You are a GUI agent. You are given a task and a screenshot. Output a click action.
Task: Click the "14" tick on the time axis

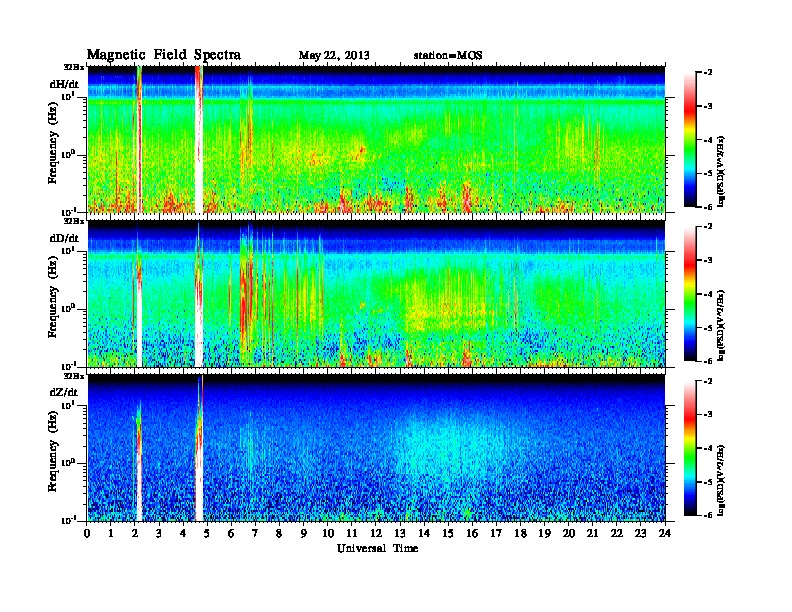click(x=424, y=534)
